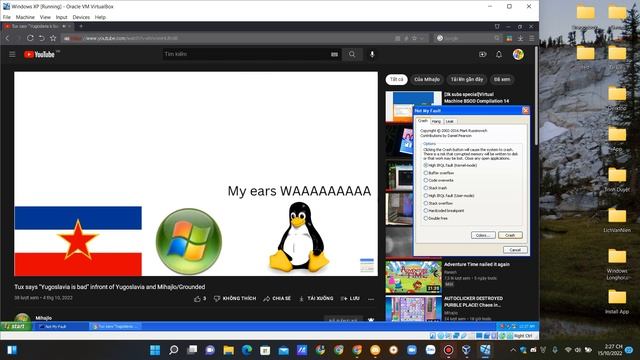Screen dimensions: 640x360
Task: Open the YouTube account avatar
Action: tap(518, 54)
